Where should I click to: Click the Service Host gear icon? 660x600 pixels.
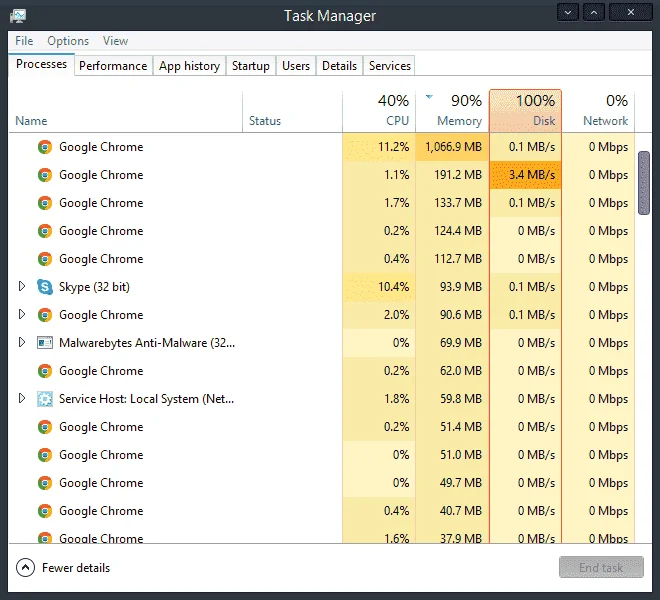[x=45, y=399]
